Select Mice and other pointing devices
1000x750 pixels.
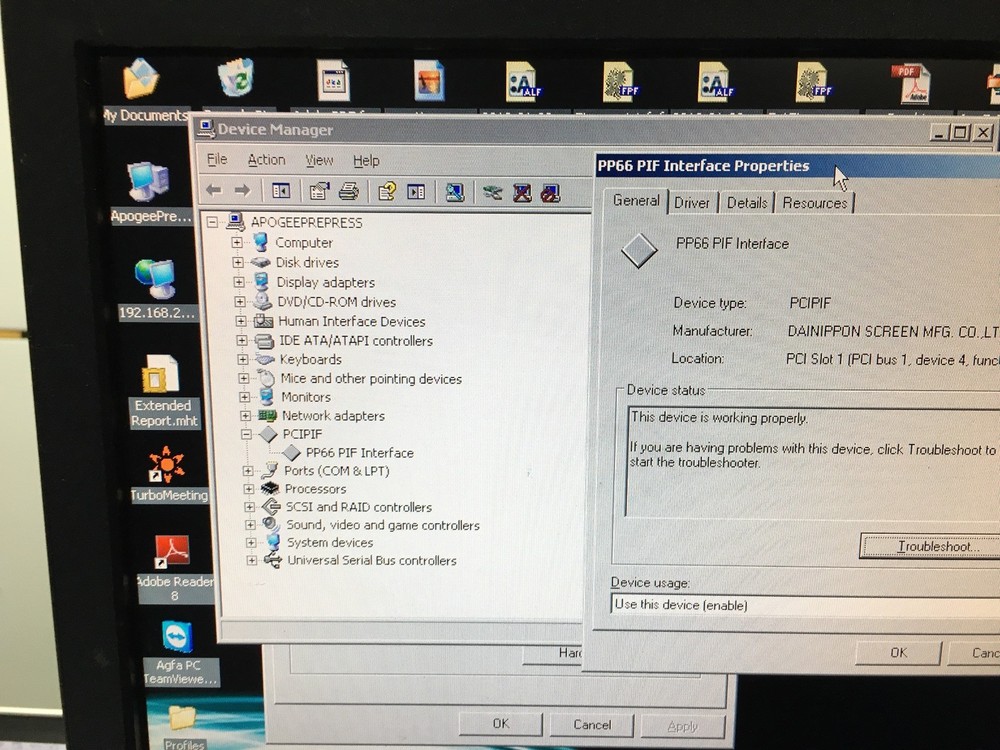click(x=371, y=379)
